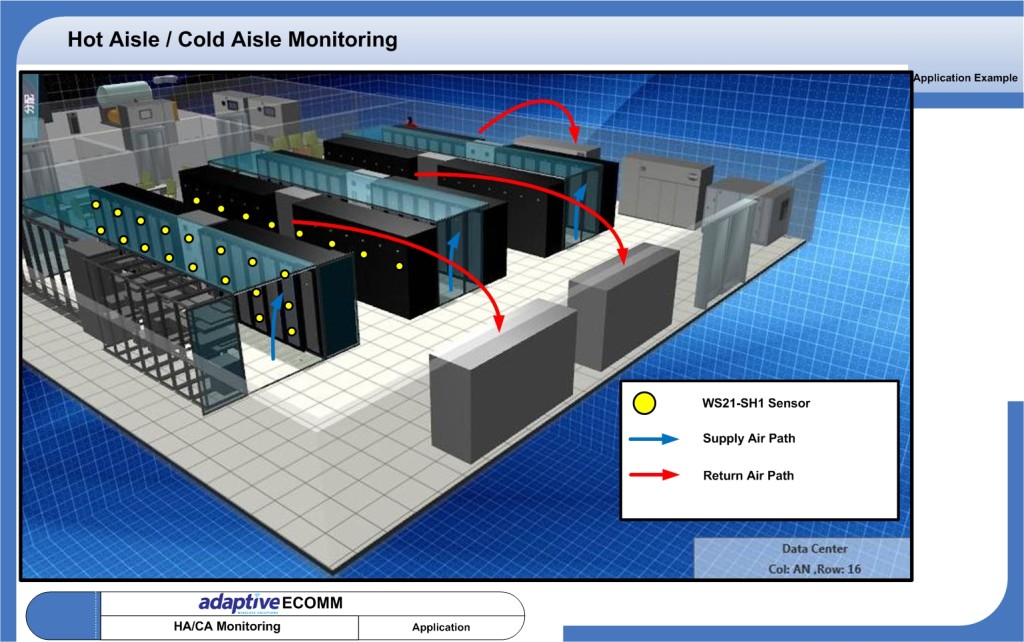
Task: Click the adaptive ECOMM logo
Action: click(270, 603)
